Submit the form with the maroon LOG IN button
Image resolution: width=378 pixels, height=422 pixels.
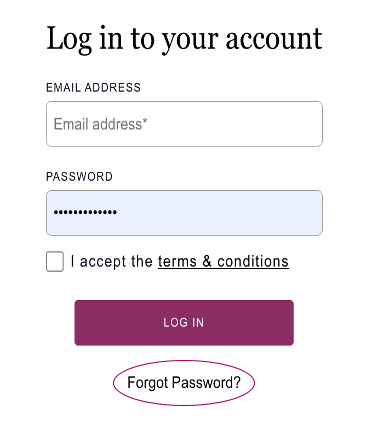(184, 323)
